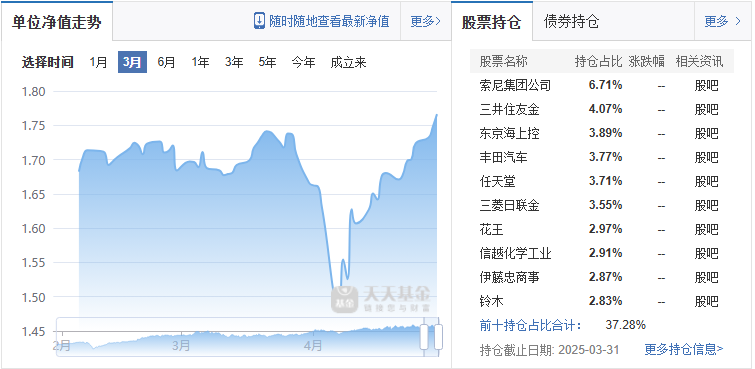Viewport: 755px width, 369px height.
Task: Grab the left range slider handle
Action: pos(424,336)
